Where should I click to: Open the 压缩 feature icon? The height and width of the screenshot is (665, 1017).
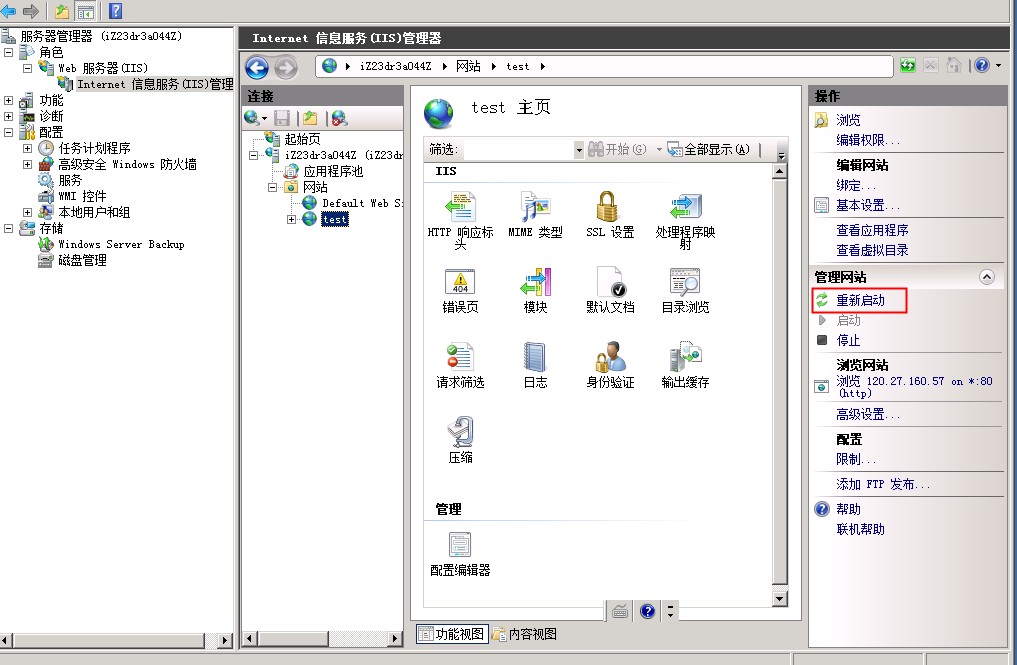tap(460, 433)
